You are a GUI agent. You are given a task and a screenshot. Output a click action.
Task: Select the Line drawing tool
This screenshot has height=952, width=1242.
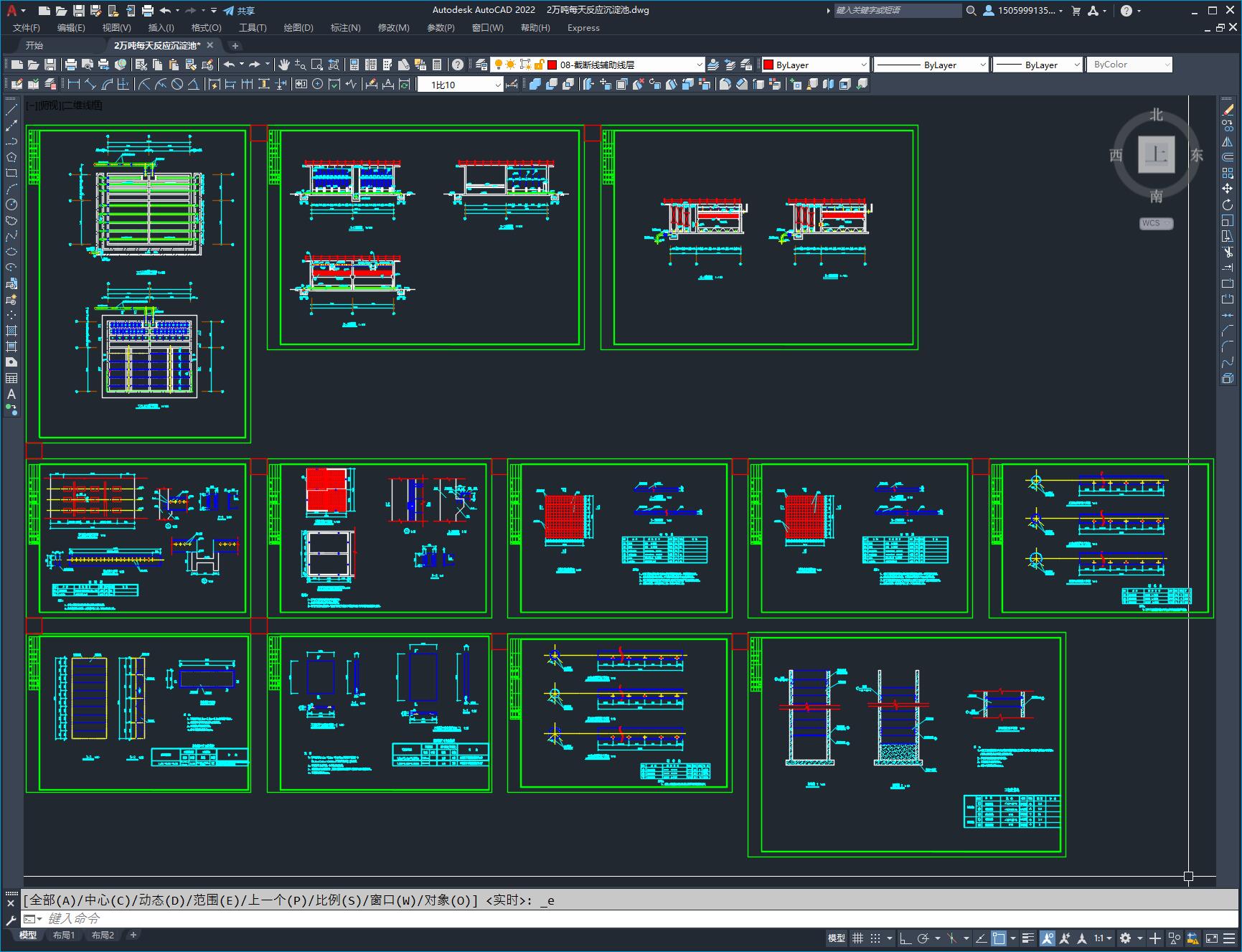(11, 110)
